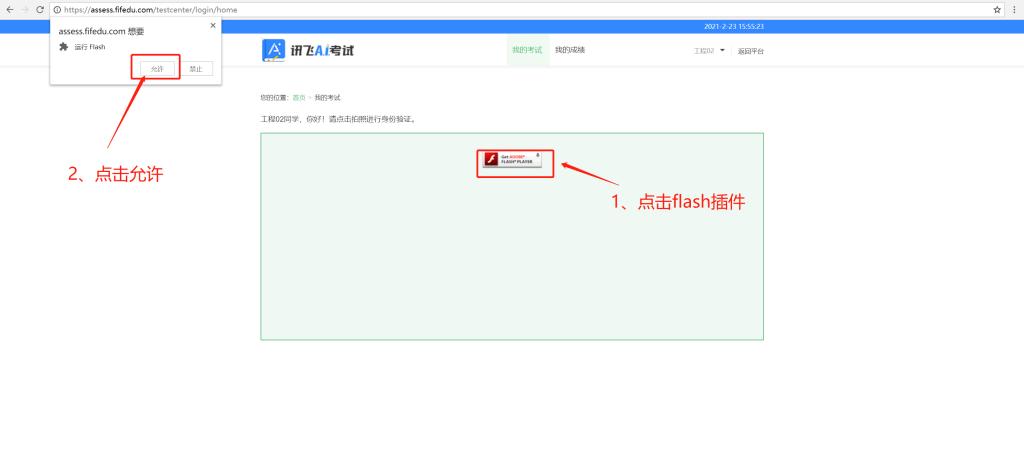Bookmark this page with the star icon
The image size is (1024, 467).
997,9
